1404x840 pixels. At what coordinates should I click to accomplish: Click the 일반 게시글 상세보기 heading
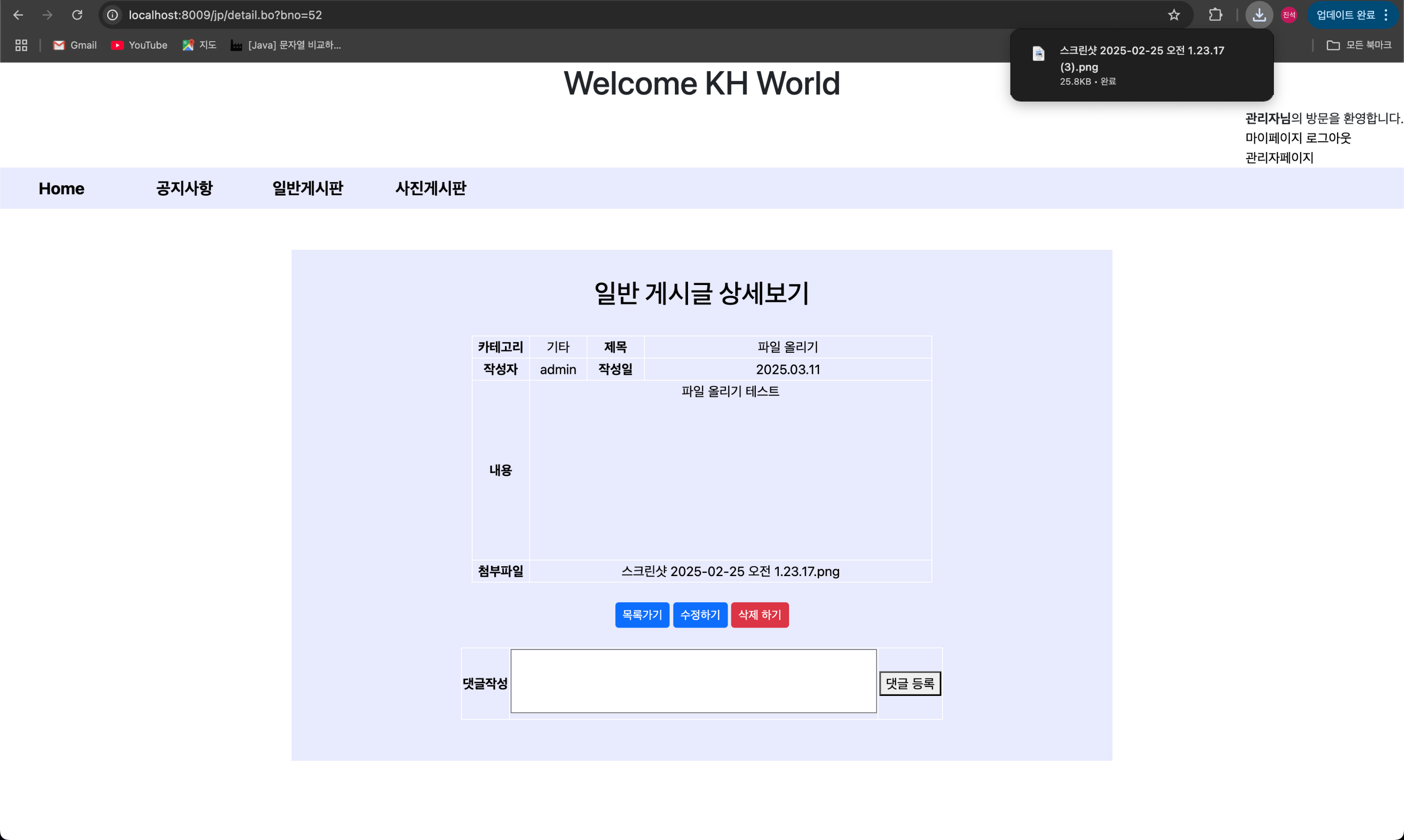(x=702, y=293)
